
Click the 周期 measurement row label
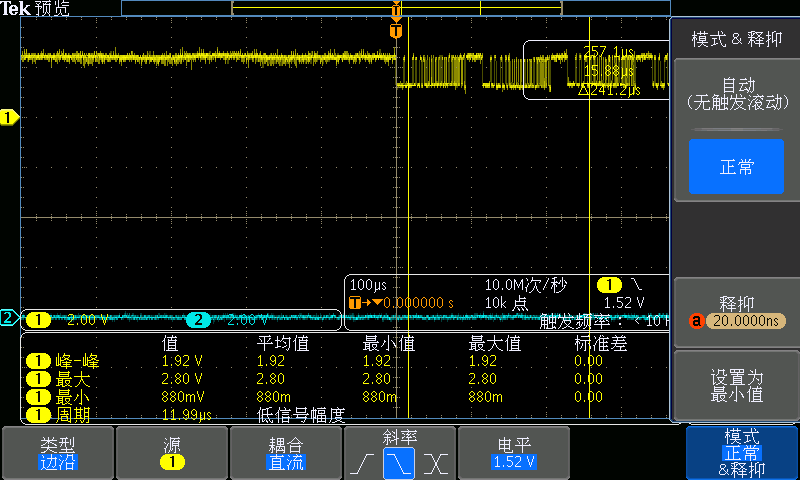click(x=72, y=415)
